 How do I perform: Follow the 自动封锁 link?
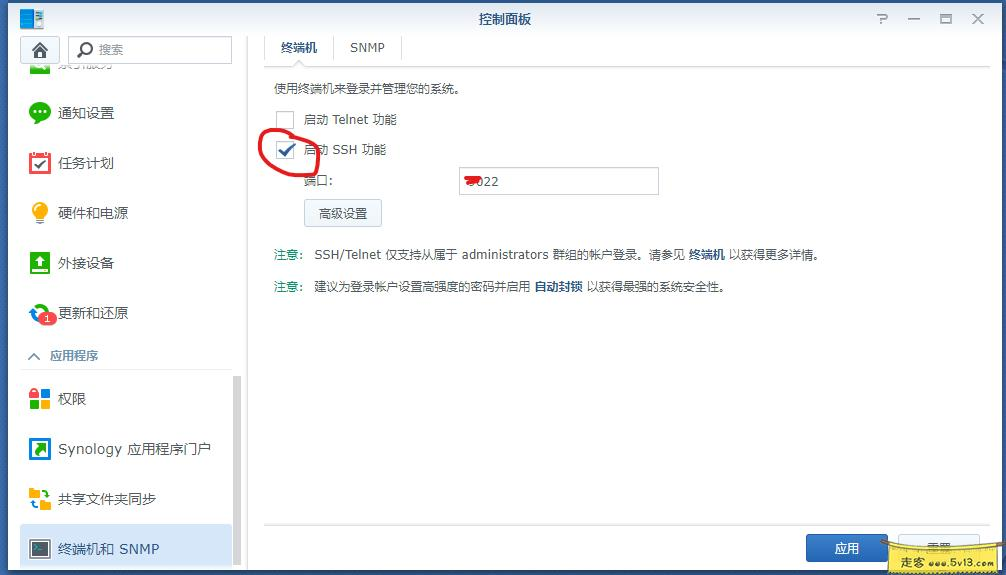click(559, 287)
